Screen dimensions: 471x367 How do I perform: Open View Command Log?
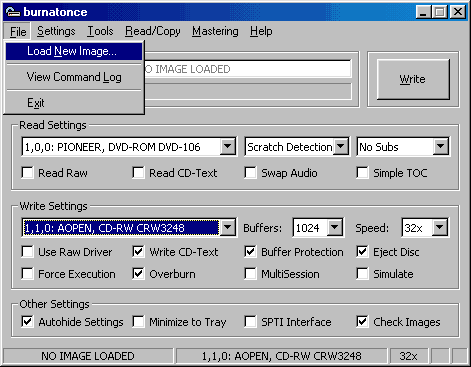click(74, 77)
